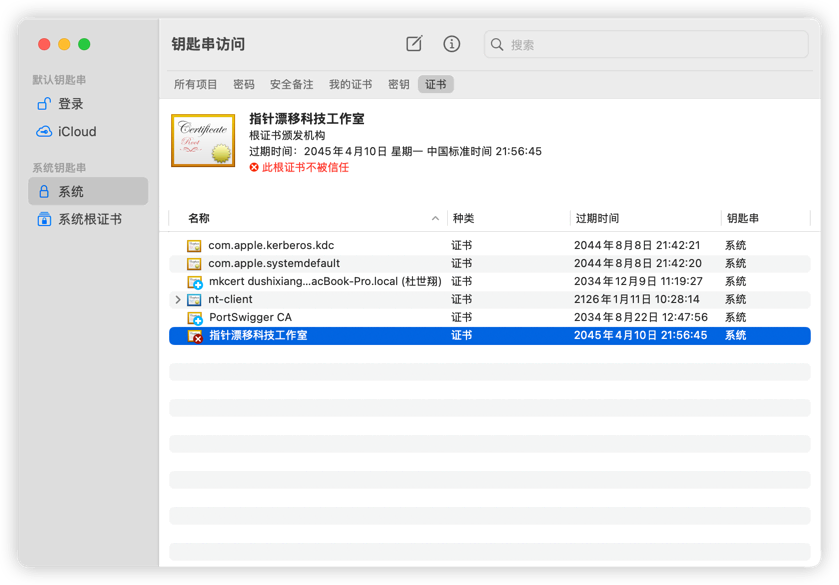Select the 系统 keychain in sidebar
839x585 pixels.
pos(70,192)
